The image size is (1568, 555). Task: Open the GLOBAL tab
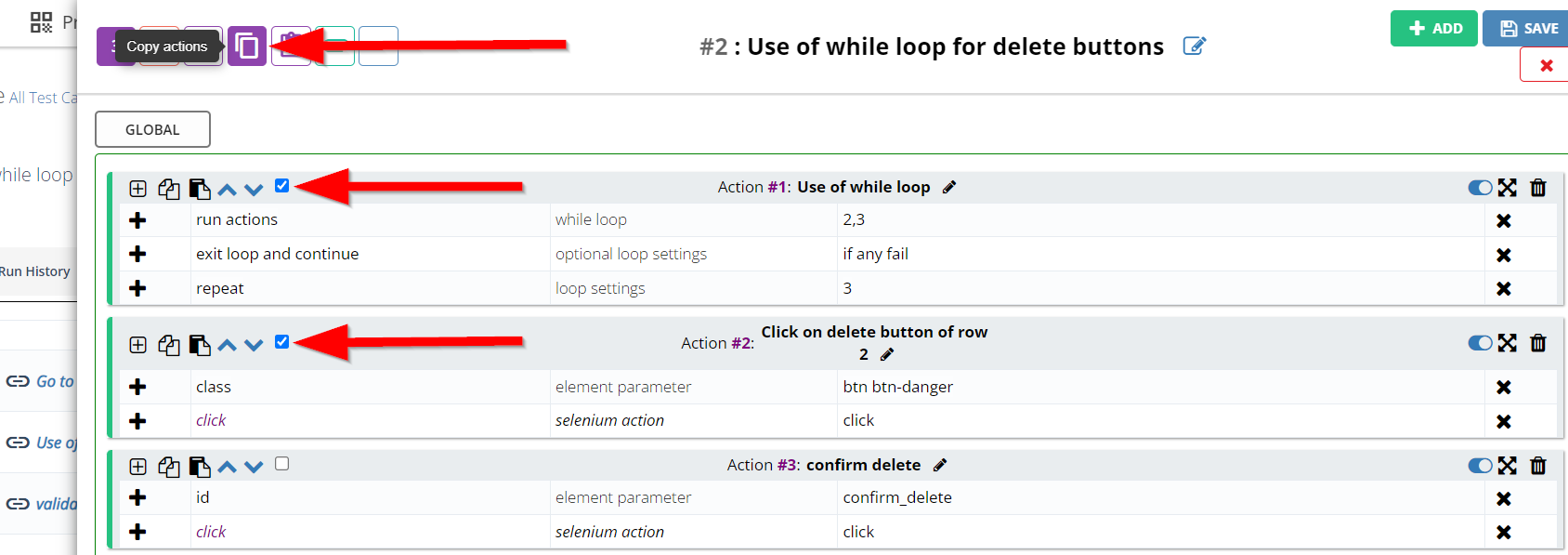[x=152, y=129]
